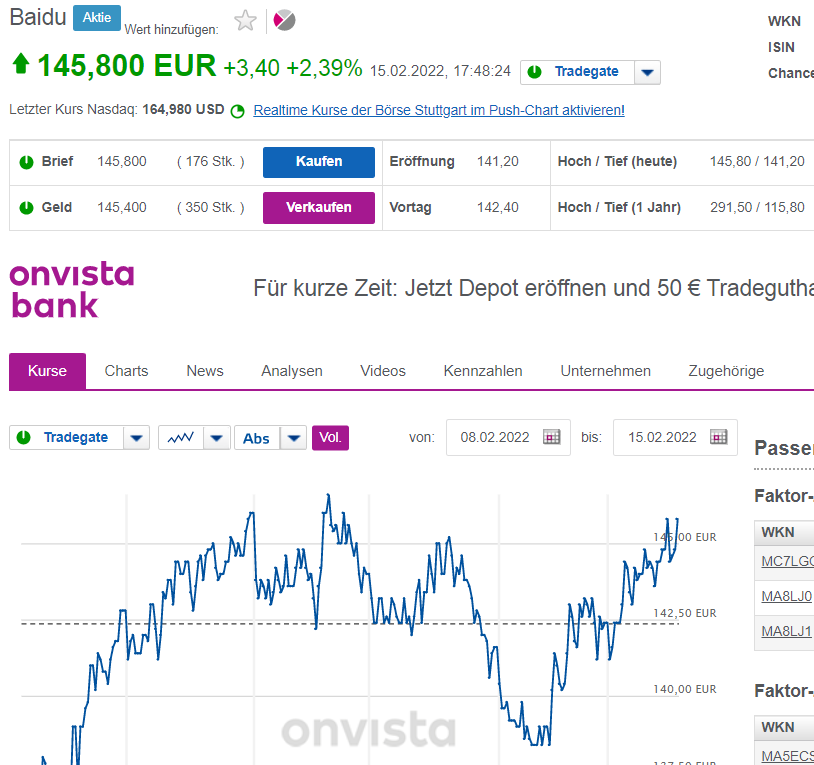814x765 pixels.
Task: Select the zigzag line chart type icon
Action: coord(179,437)
